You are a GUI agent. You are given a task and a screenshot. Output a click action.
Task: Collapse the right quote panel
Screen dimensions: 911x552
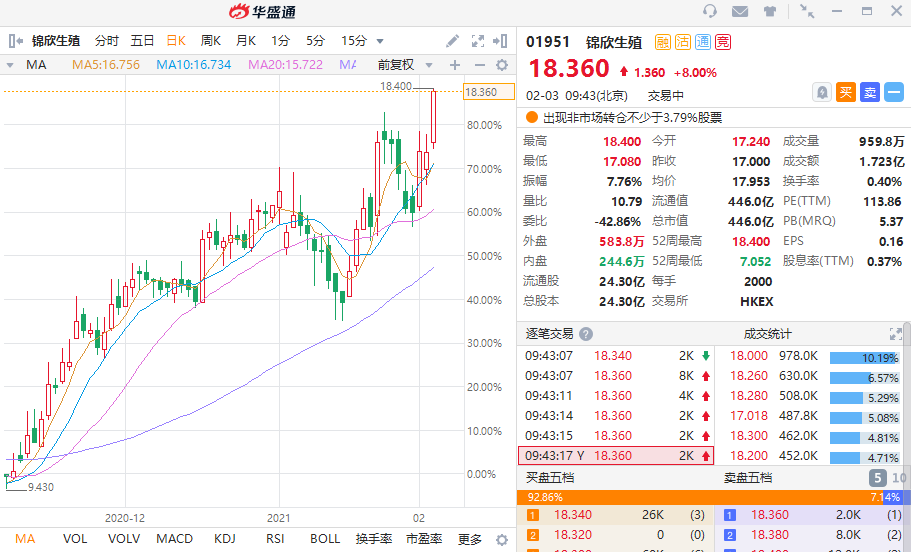[500, 41]
